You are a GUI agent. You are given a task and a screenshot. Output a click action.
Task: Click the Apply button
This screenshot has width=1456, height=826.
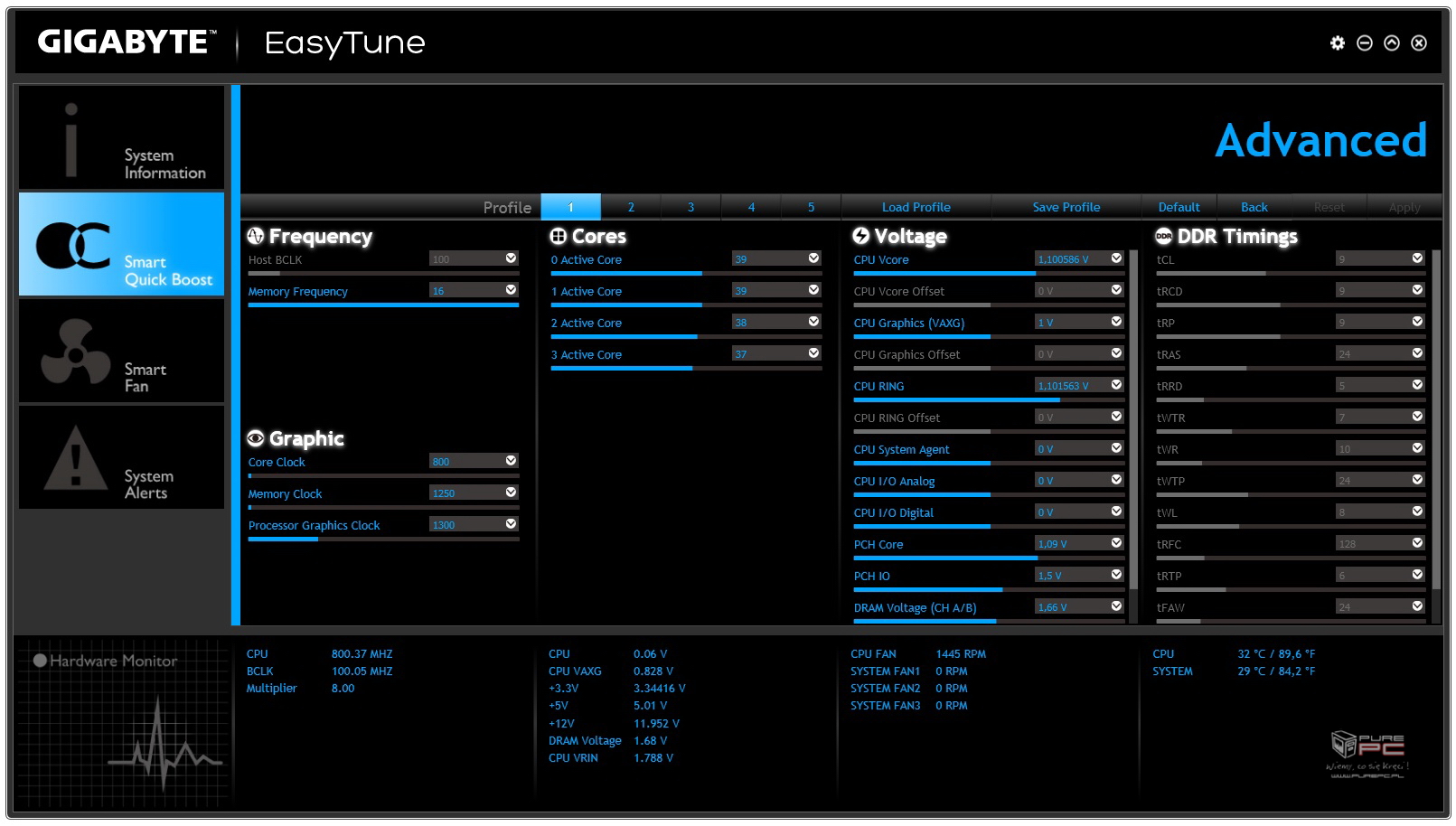click(x=1404, y=207)
